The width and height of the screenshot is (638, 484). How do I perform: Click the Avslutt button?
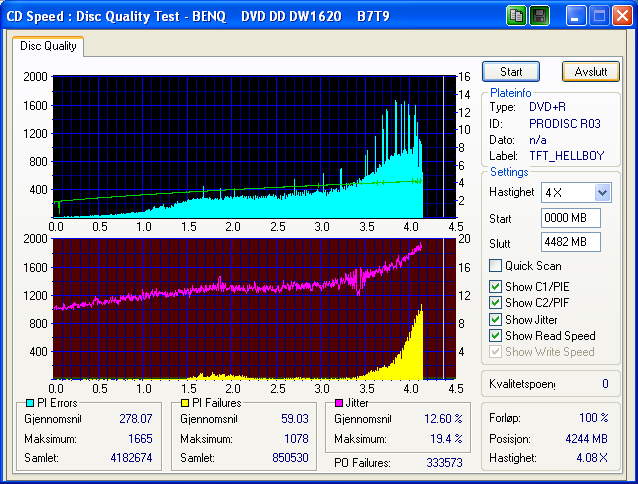(591, 72)
